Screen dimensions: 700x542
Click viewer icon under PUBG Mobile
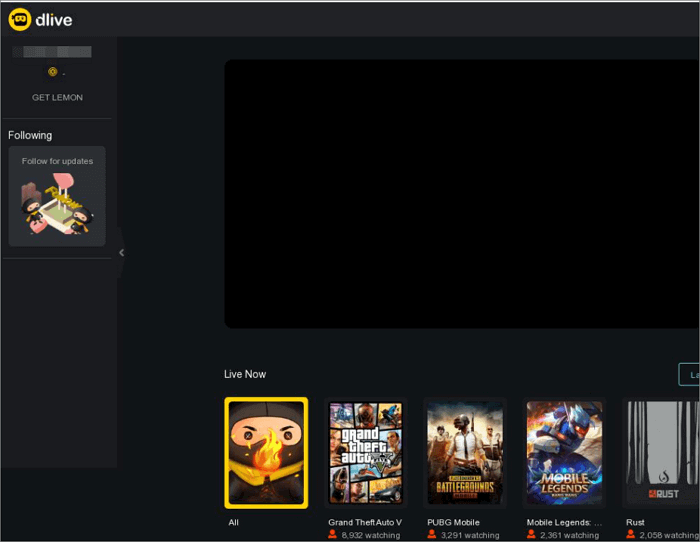tap(432, 536)
